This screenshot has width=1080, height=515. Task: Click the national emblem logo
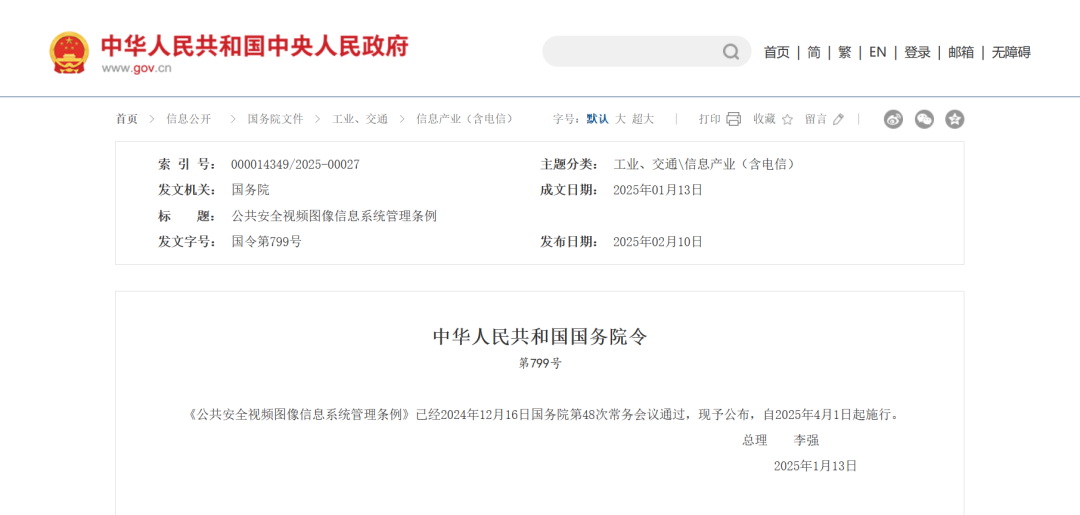click(x=69, y=52)
